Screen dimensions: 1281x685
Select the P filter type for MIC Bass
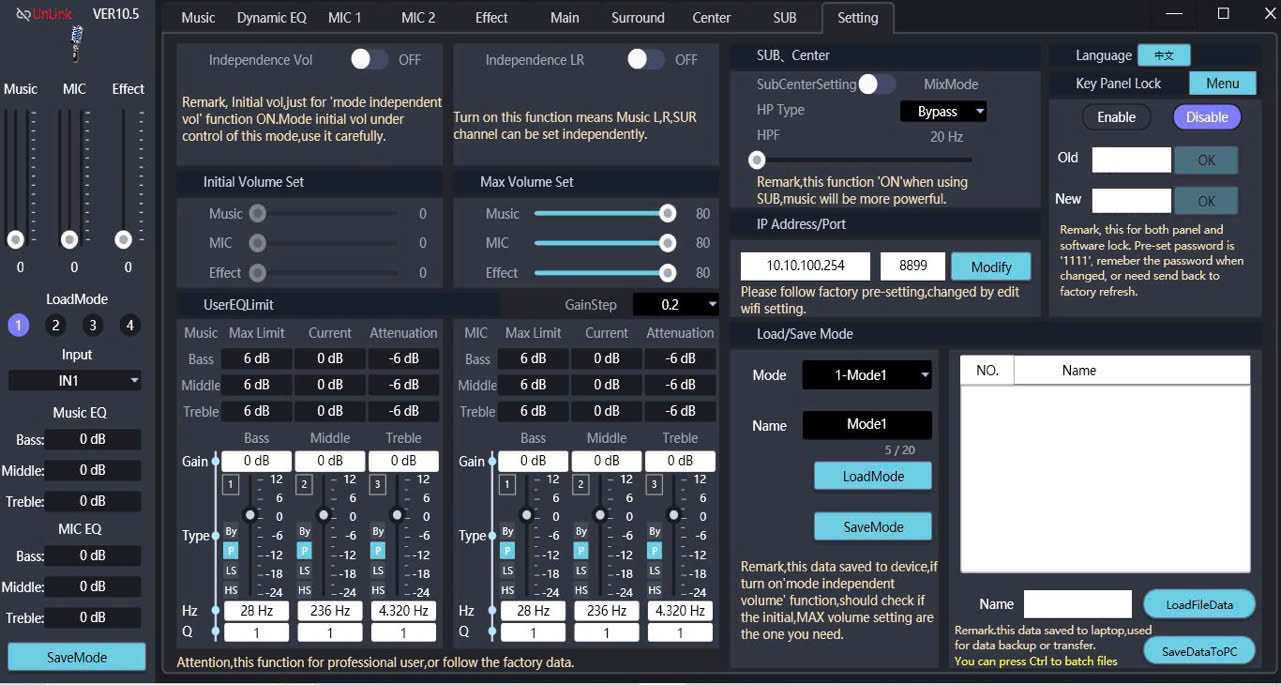point(507,551)
